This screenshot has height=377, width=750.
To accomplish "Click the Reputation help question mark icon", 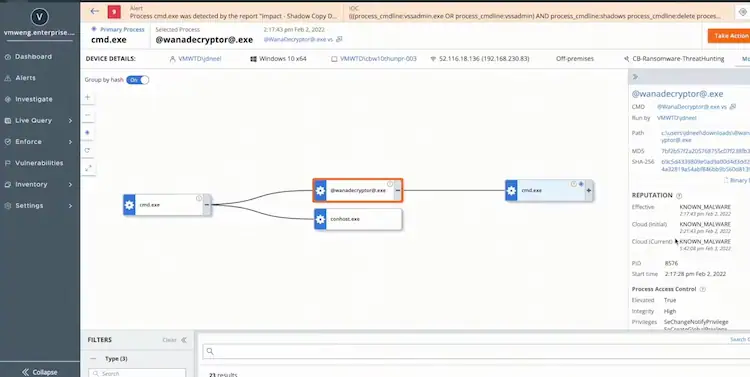I will point(679,196).
